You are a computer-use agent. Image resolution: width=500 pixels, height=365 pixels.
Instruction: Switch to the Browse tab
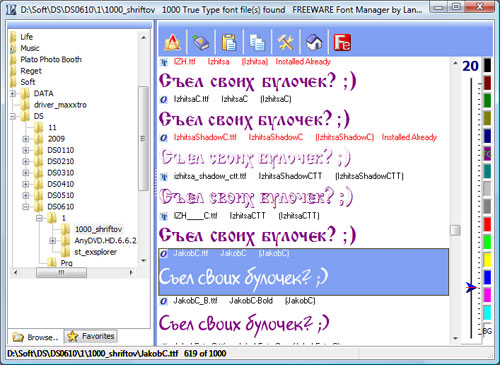[36, 337]
